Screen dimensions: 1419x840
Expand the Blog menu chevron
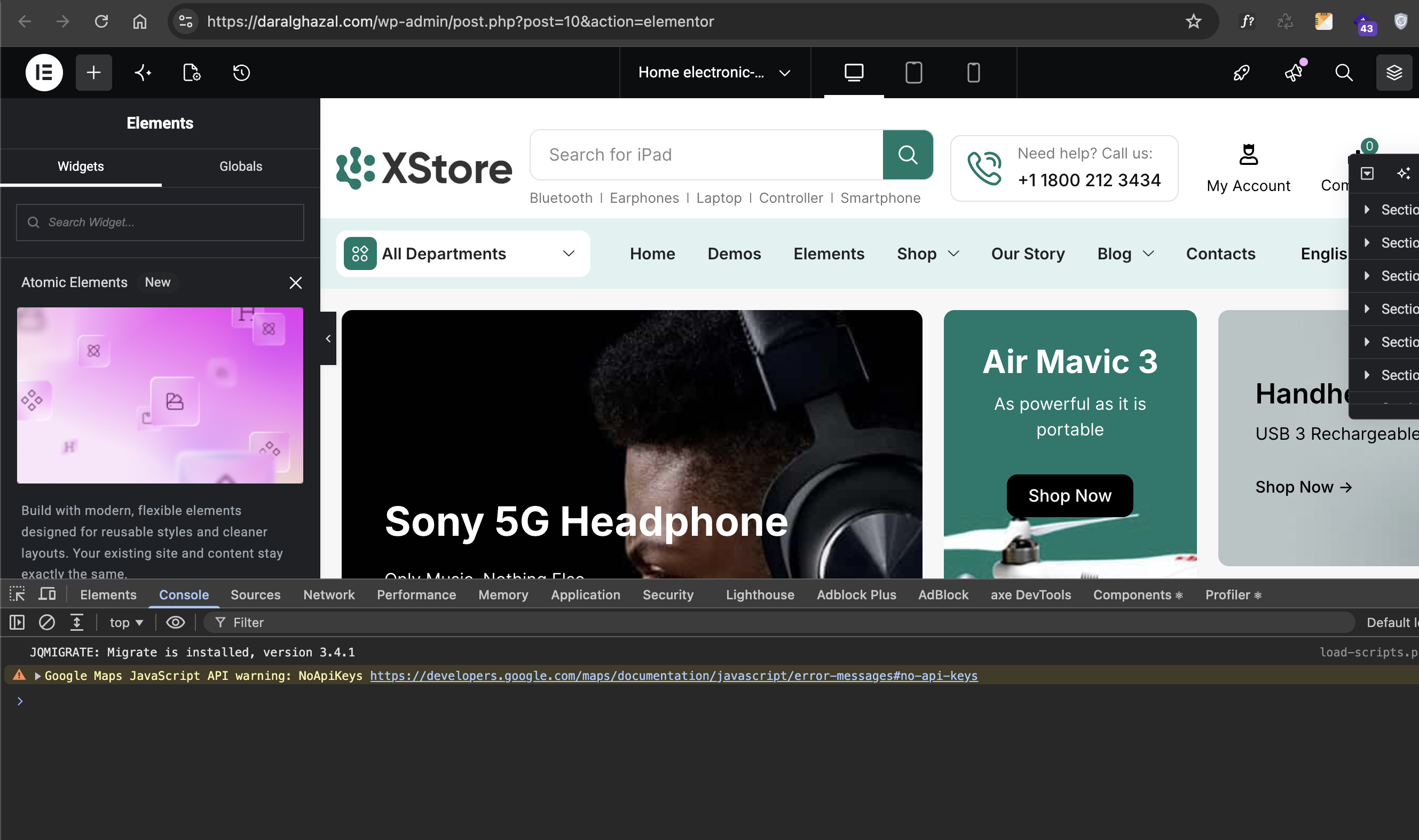click(x=1148, y=253)
